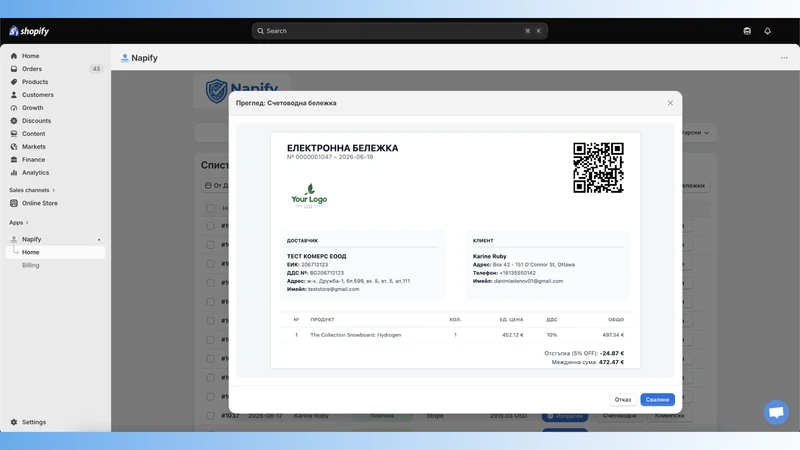This screenshot has width=800, height=450.
Task: Click the customer email danimladenov01@gmail.com
Action: pos(528,281)
